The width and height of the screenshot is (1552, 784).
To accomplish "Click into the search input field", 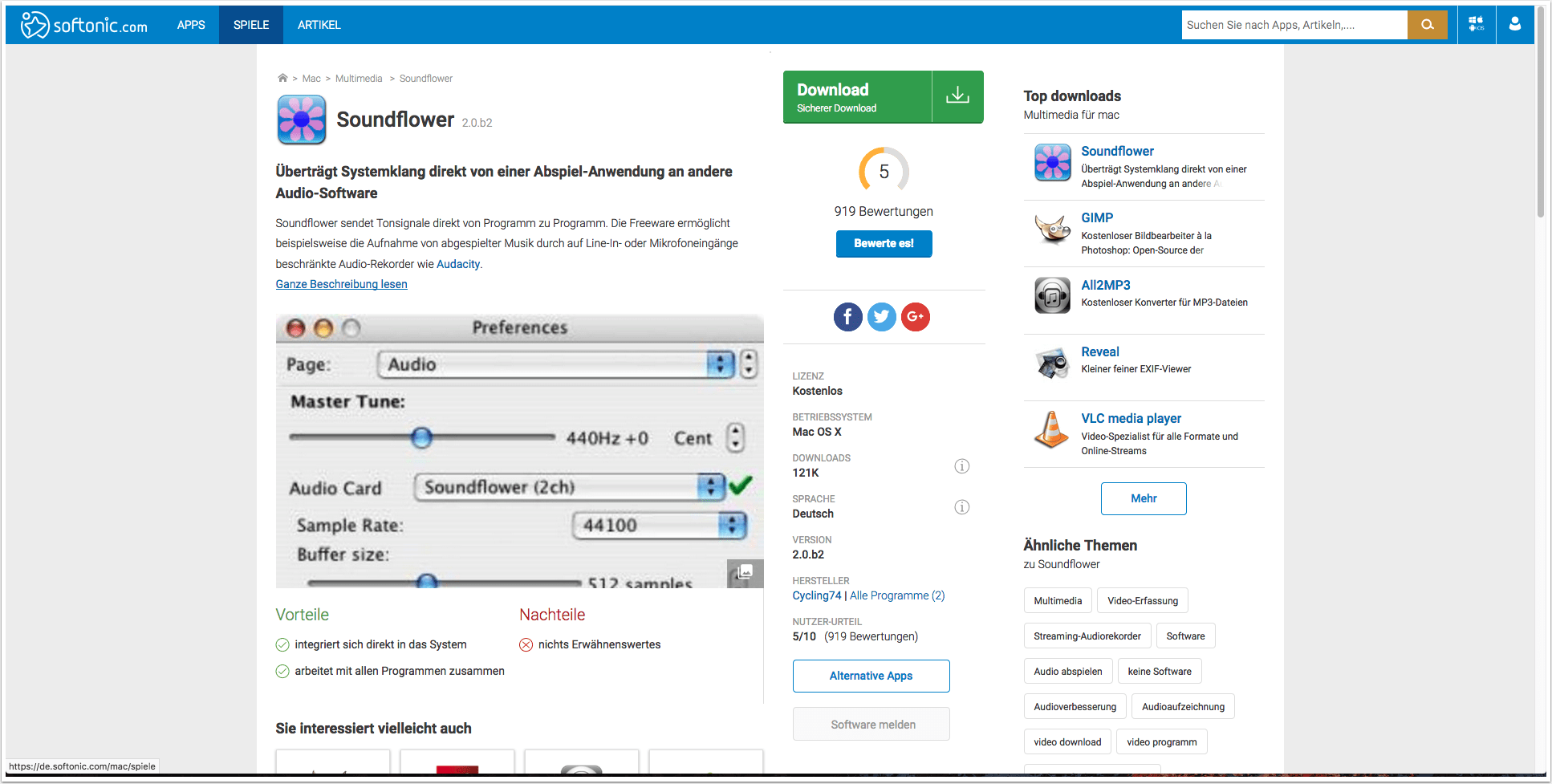I will 1294,25.
